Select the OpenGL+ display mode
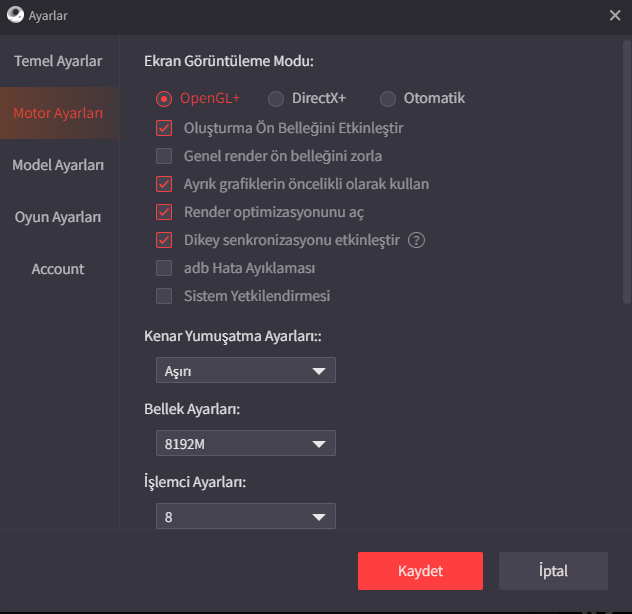 tap(165, 98)
